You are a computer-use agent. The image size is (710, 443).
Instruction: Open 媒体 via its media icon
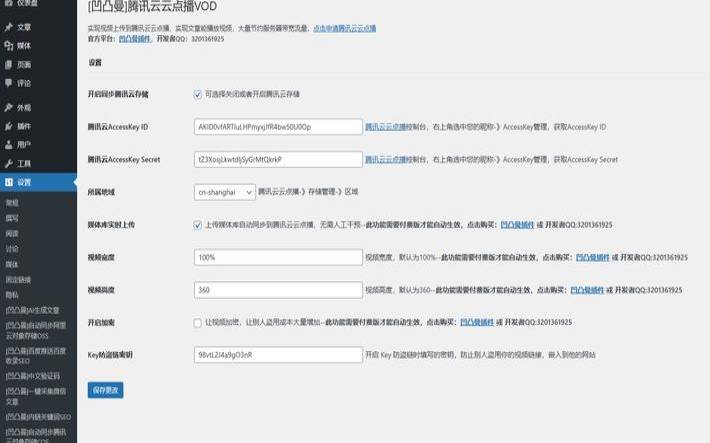(x=9, y=46)
